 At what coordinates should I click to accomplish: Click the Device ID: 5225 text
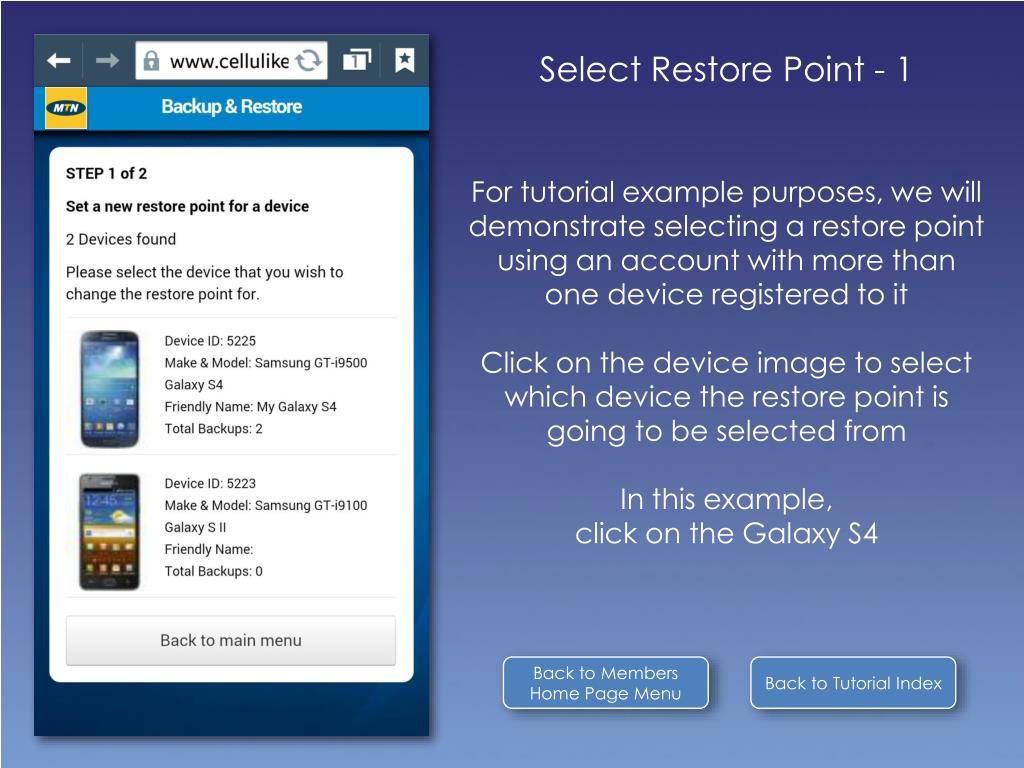[x=210, y=341]
